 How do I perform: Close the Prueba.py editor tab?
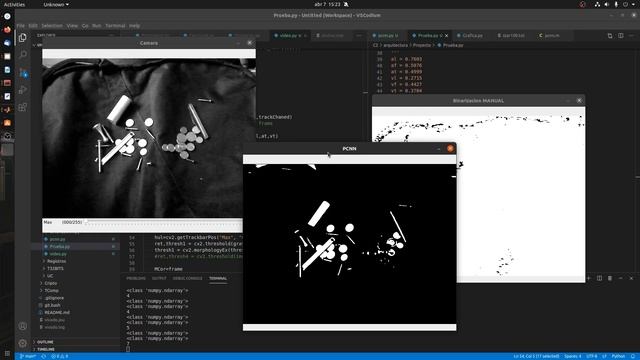point(447,36)
